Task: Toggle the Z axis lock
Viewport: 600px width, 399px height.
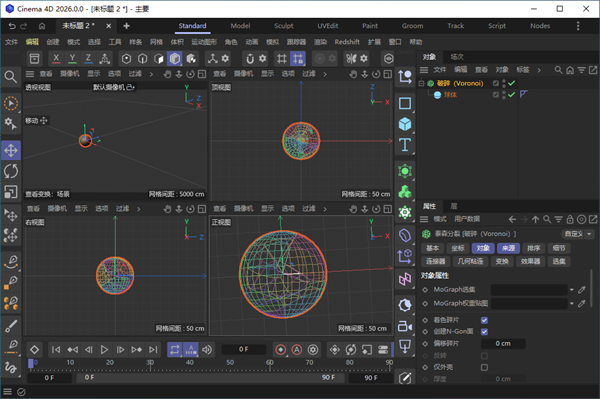Action: click(x=88, y=59)
